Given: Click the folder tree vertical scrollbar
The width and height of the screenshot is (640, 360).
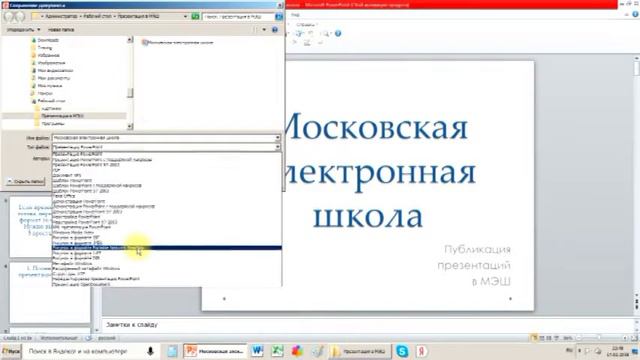Looking at the screenshot, I should coord(130,83).
